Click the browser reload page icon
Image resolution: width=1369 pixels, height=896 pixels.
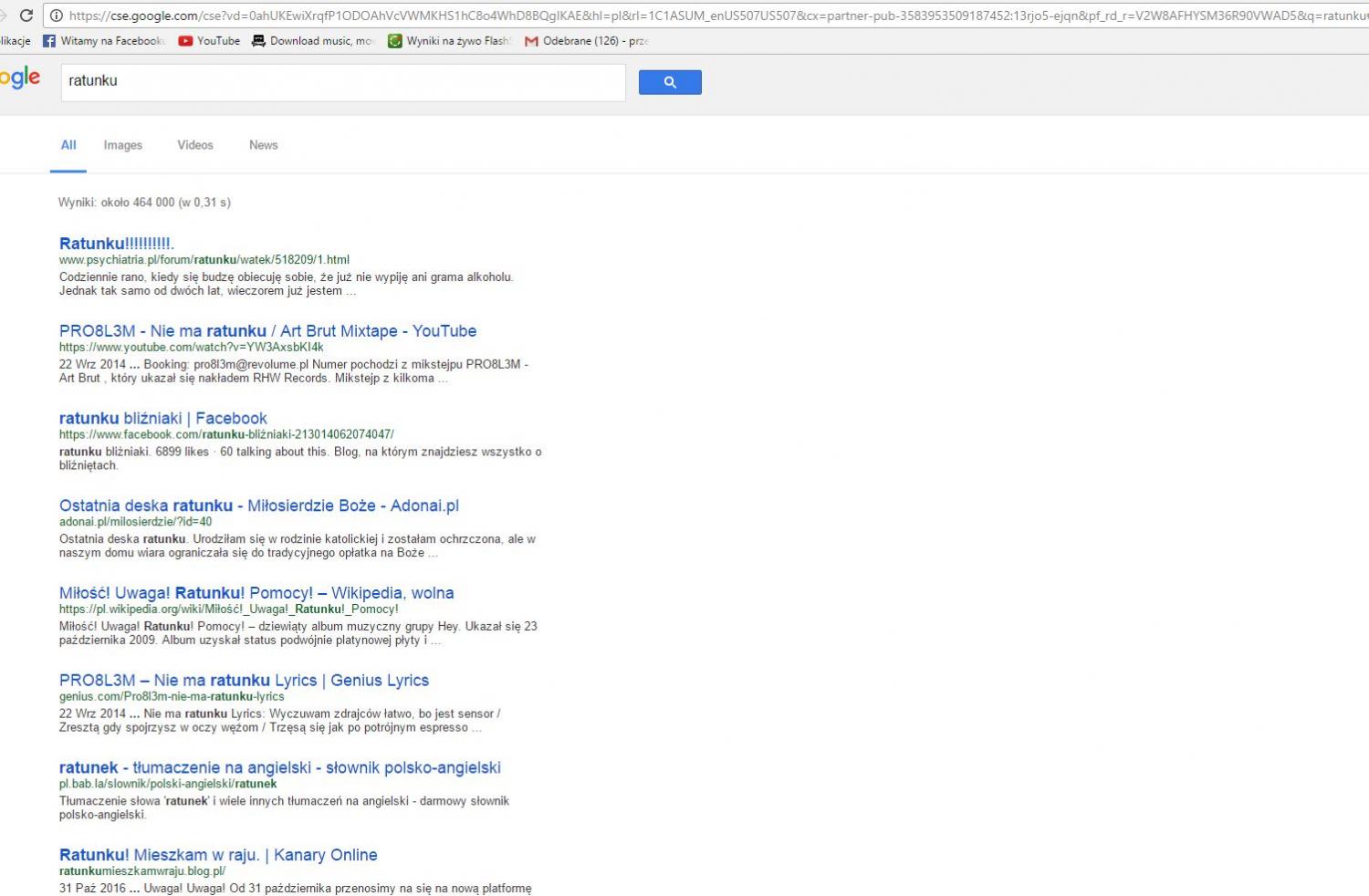26,16
